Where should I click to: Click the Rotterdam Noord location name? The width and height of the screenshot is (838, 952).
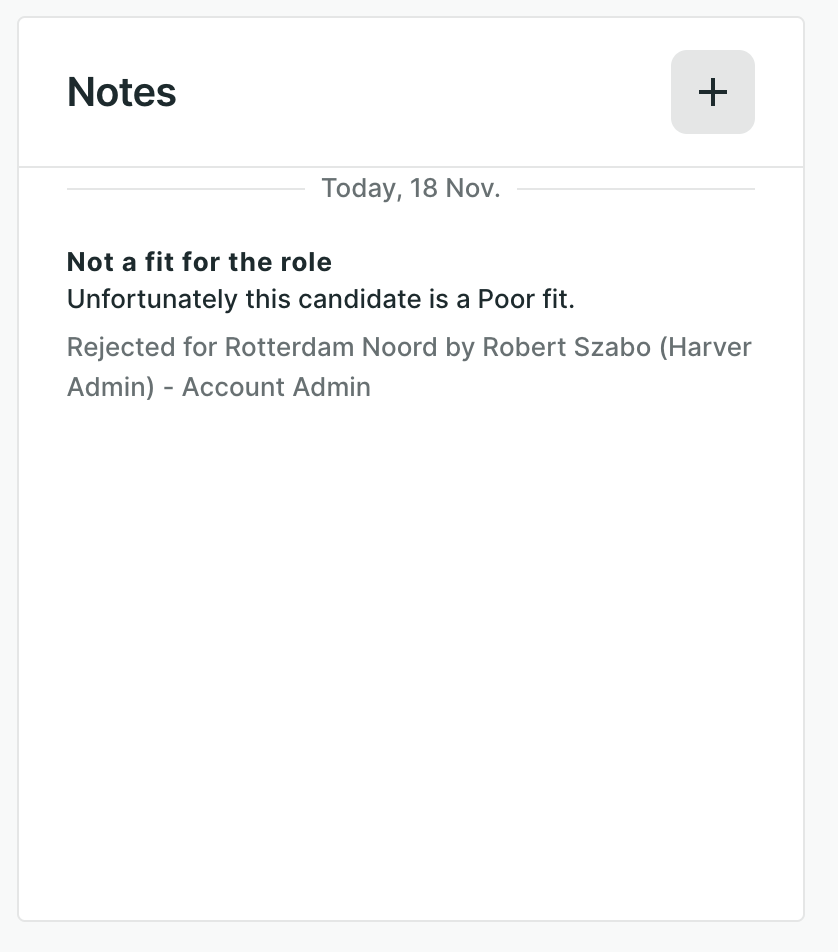pos(330,347)
